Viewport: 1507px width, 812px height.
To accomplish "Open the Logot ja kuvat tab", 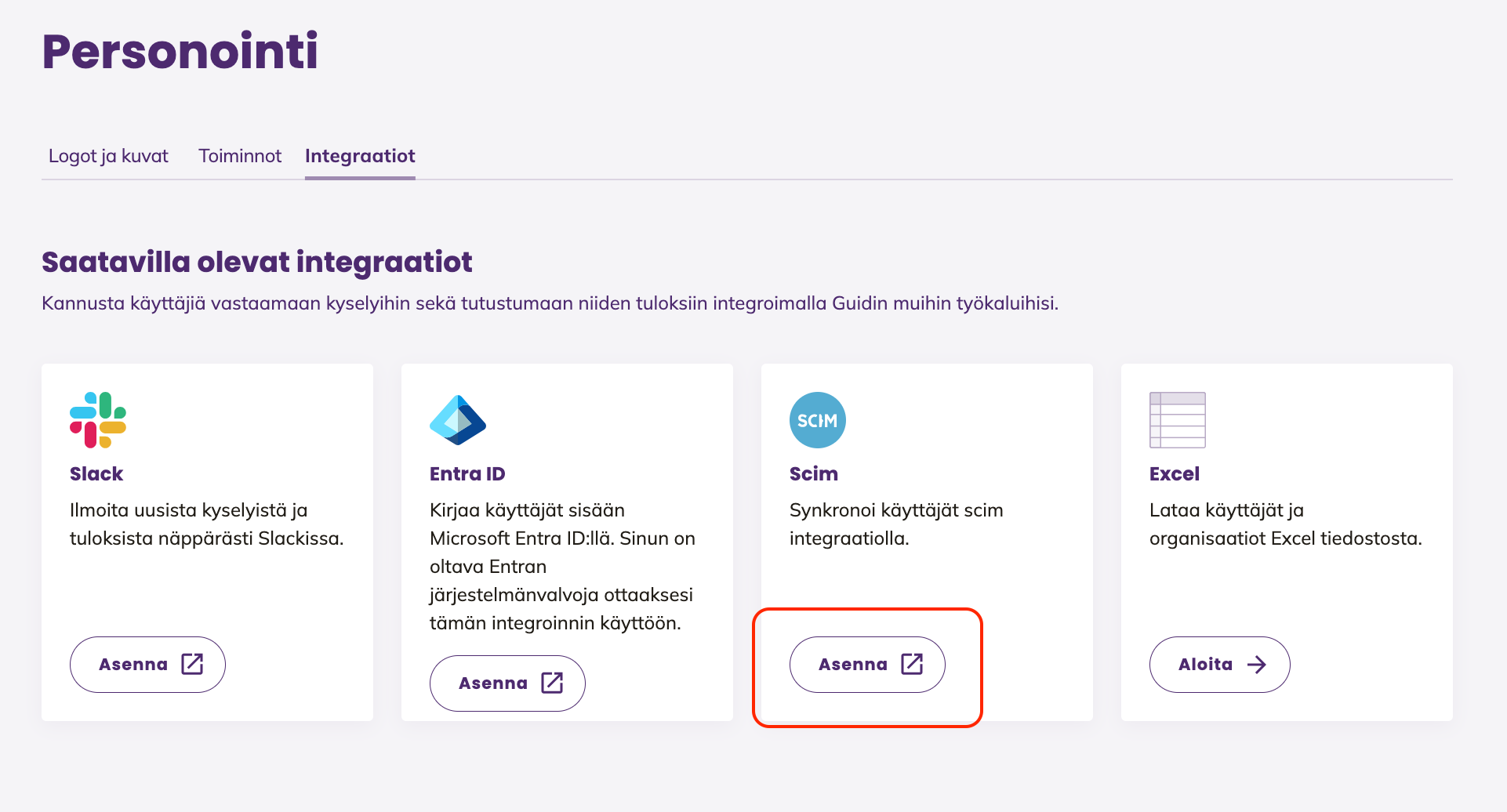I will pos(108,156).
